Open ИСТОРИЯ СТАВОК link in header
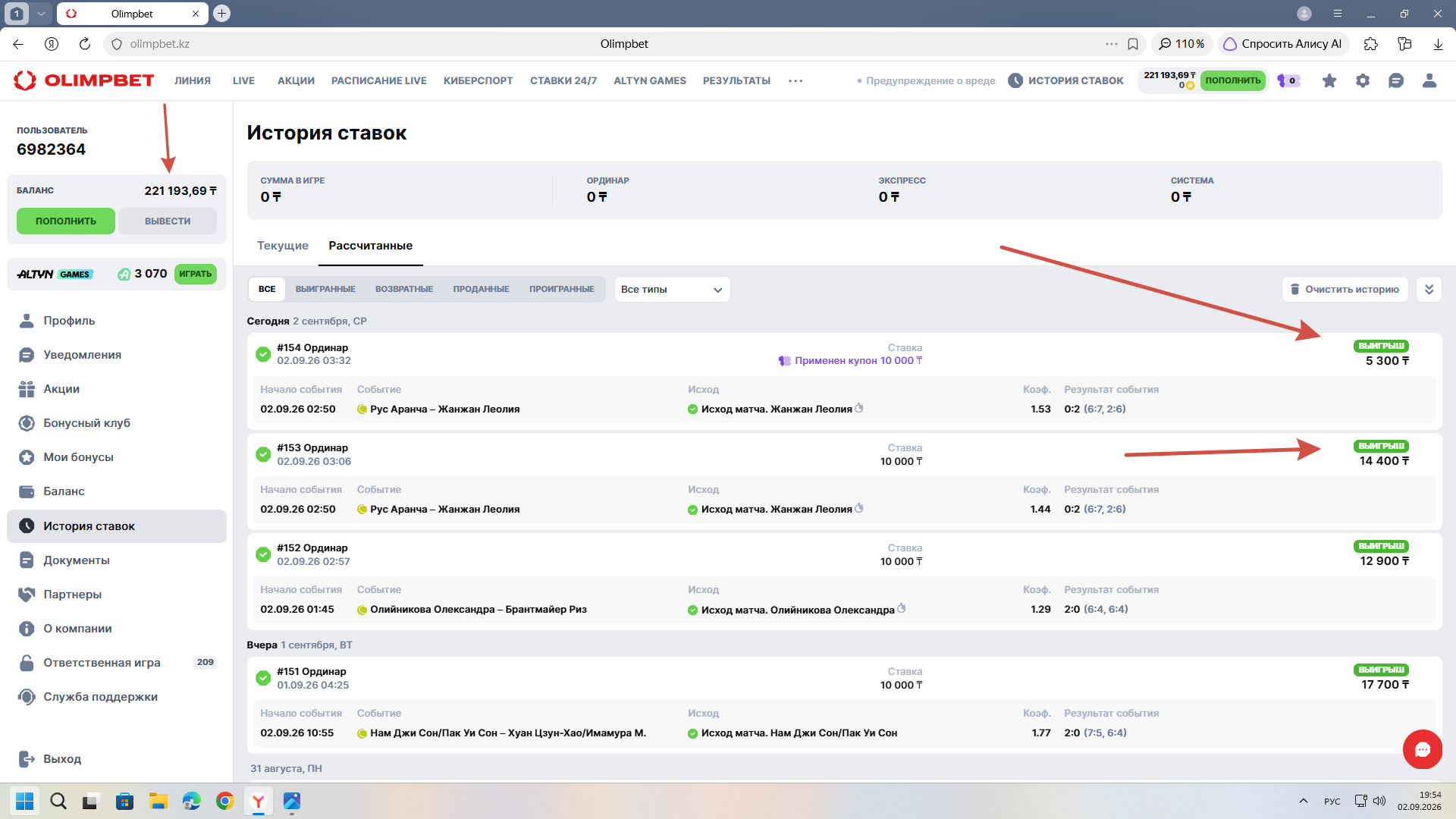Image resolution: width=1456 pixels, height=819 pixels. coord(1065,81)
